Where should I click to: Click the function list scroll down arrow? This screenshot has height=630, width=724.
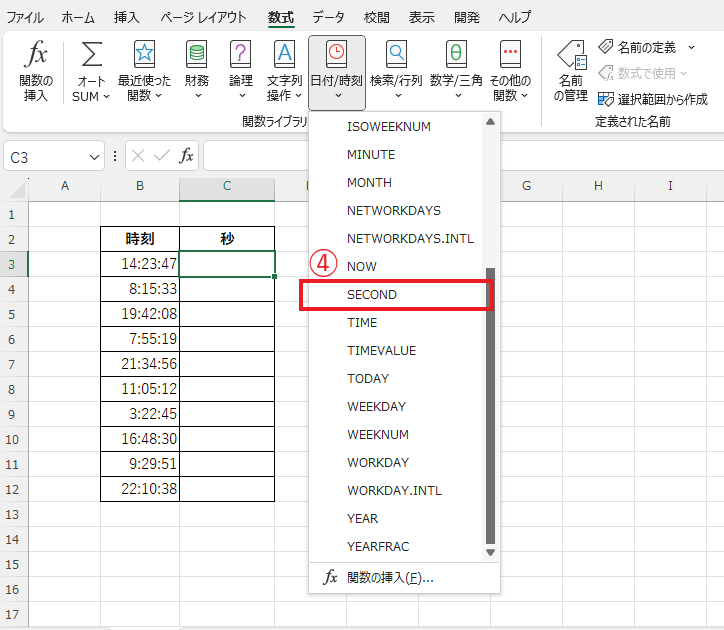click(x=490, y=552)
